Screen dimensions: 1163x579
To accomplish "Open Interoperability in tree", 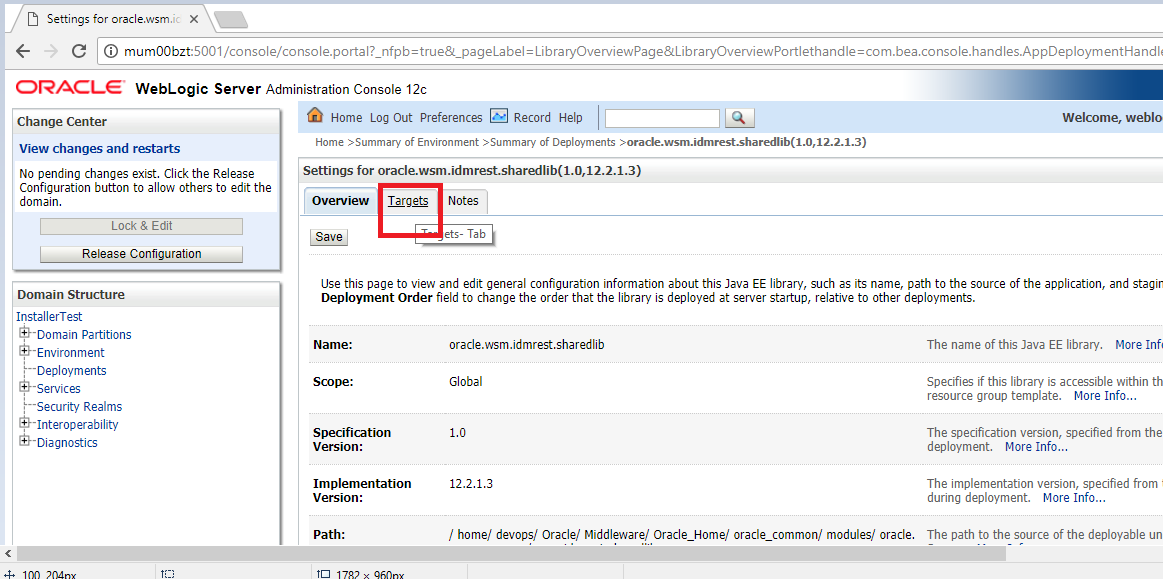I will pyautogui.click(x=77, y=424).
